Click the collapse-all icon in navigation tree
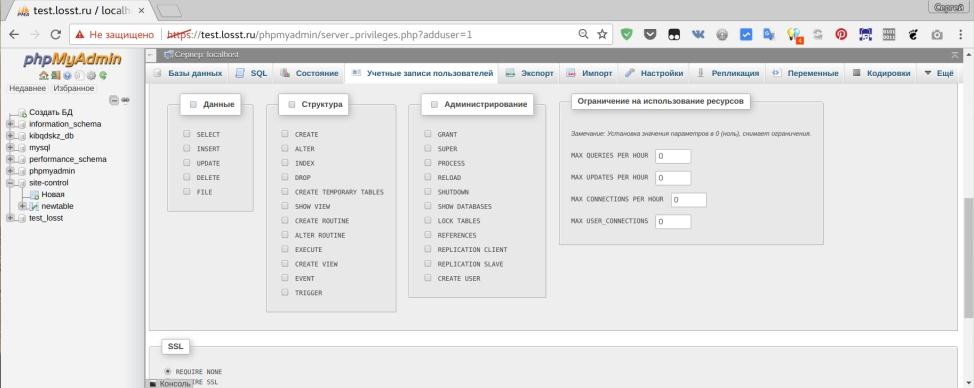This screenshot has width=974, height=388. coord(114,100)
